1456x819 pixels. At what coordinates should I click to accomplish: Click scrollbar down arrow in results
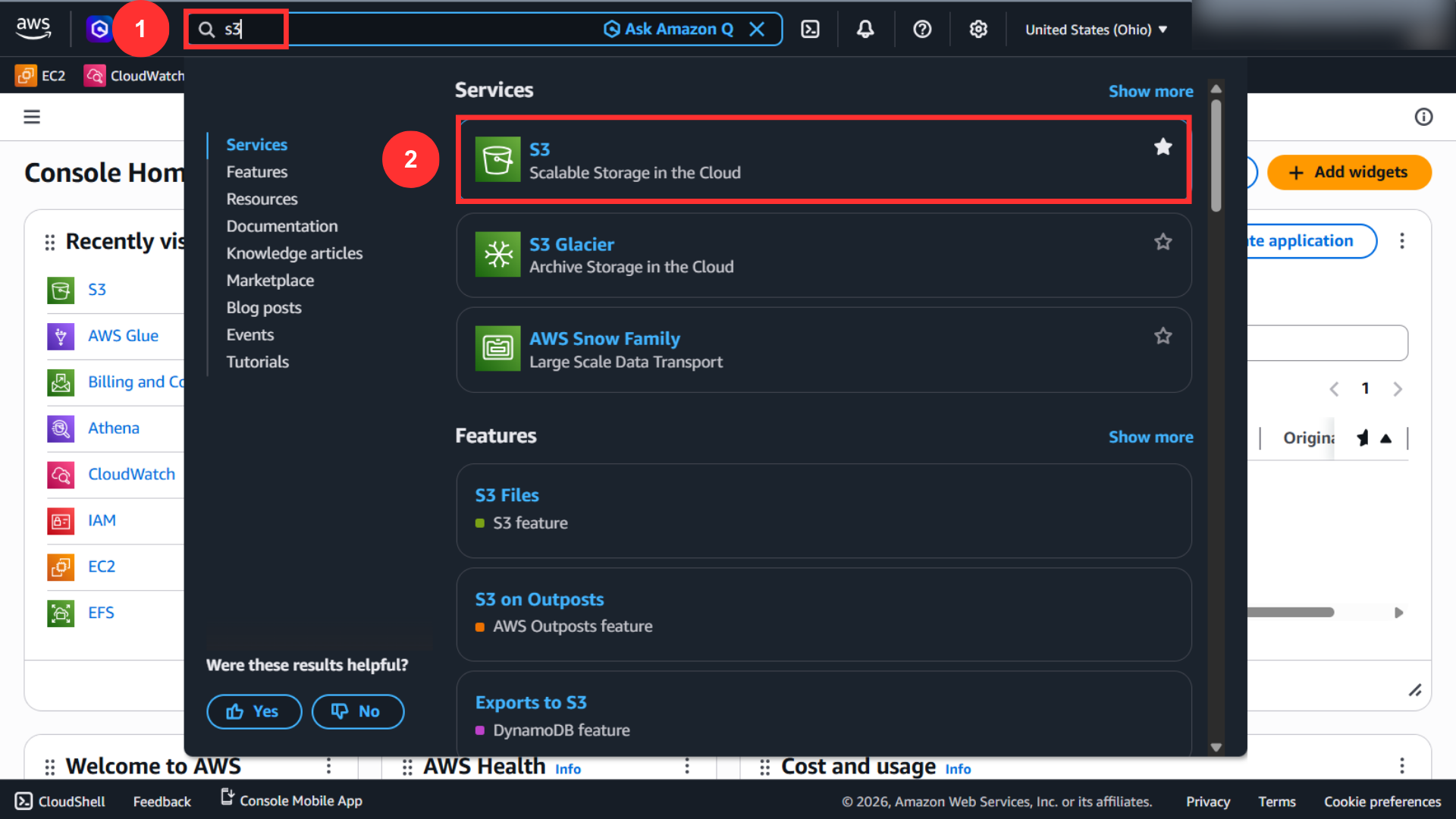pos(1216,747)
